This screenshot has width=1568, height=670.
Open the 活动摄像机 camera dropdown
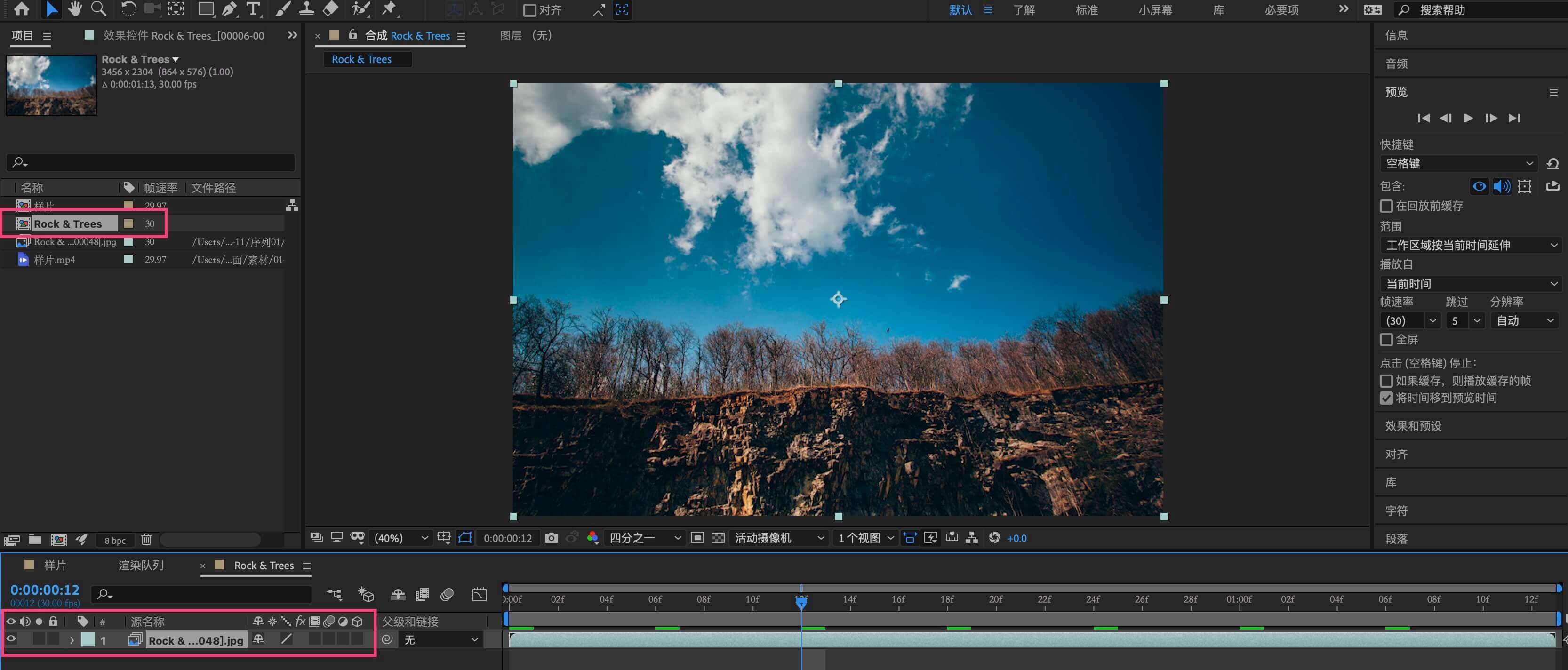pos(778,538)
